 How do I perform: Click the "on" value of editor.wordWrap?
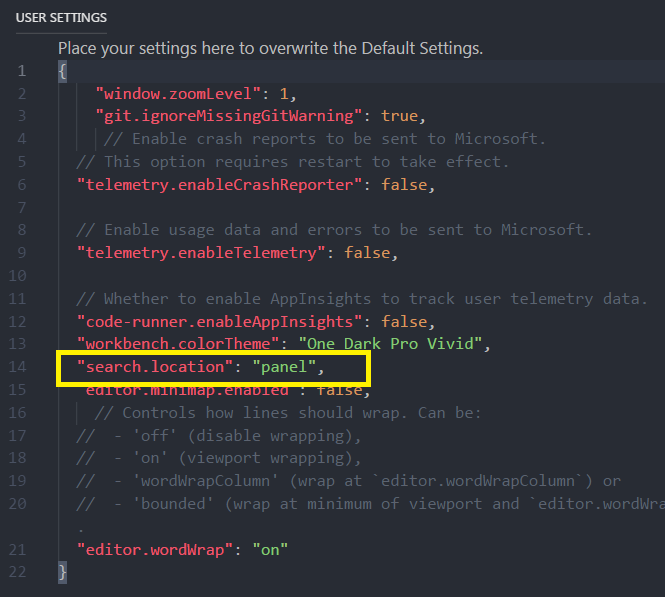[269, 549]
